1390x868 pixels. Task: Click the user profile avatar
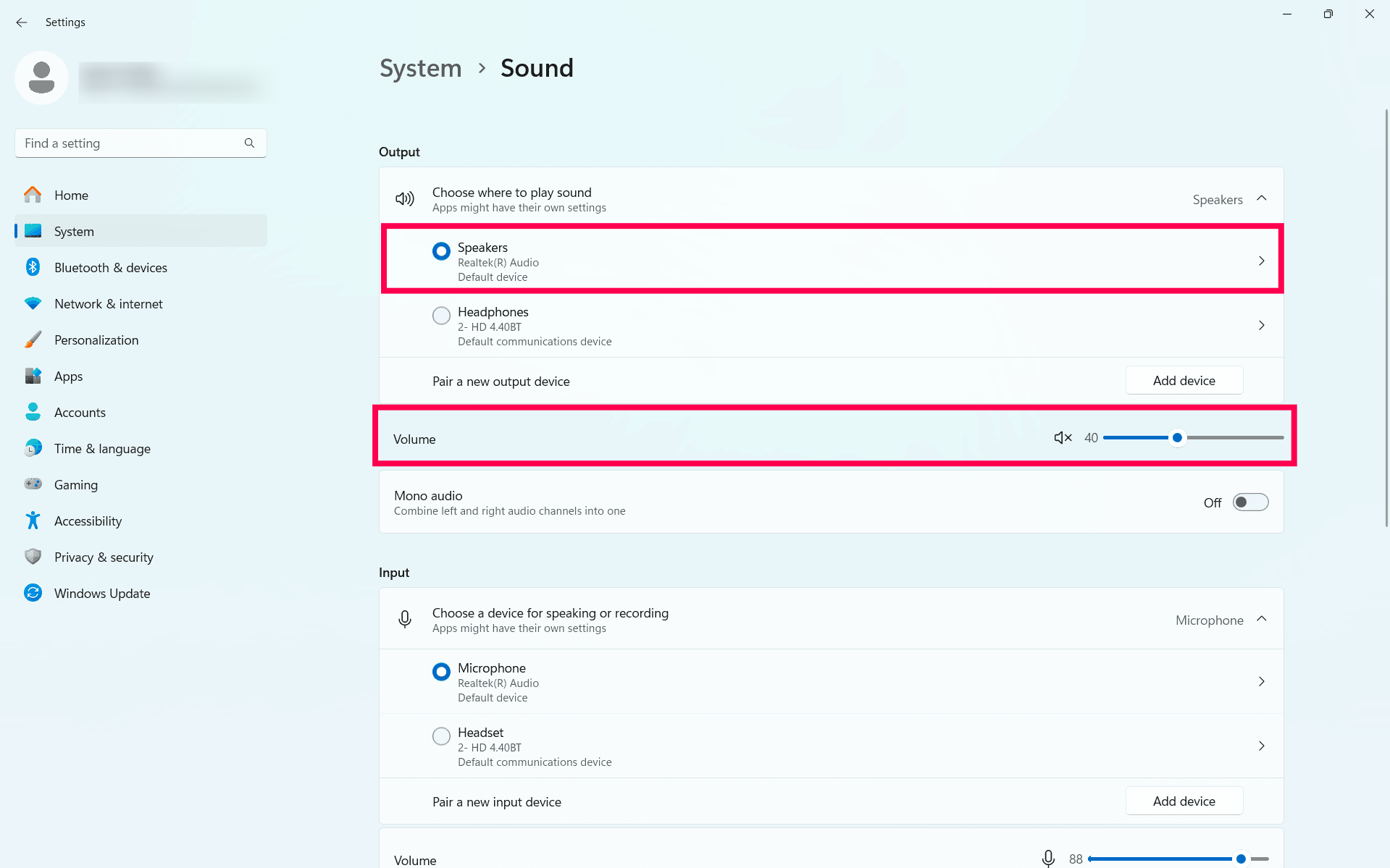[41, 78]
